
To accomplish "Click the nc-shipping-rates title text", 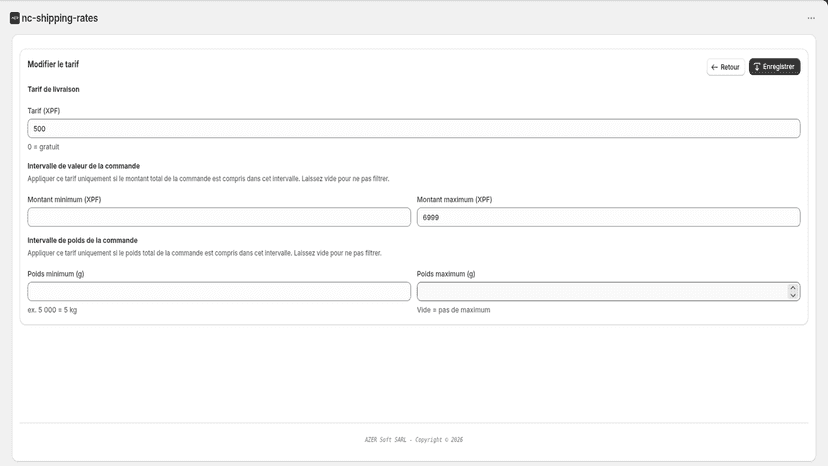I will [x=60, y=18].
